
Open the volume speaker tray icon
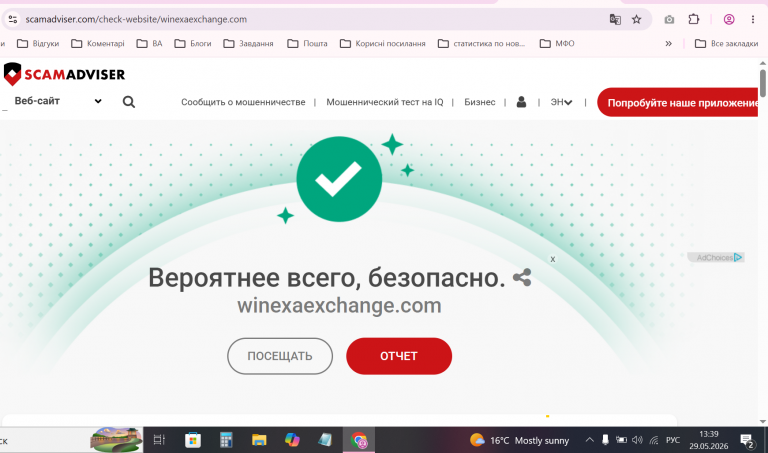click(637, 440)
